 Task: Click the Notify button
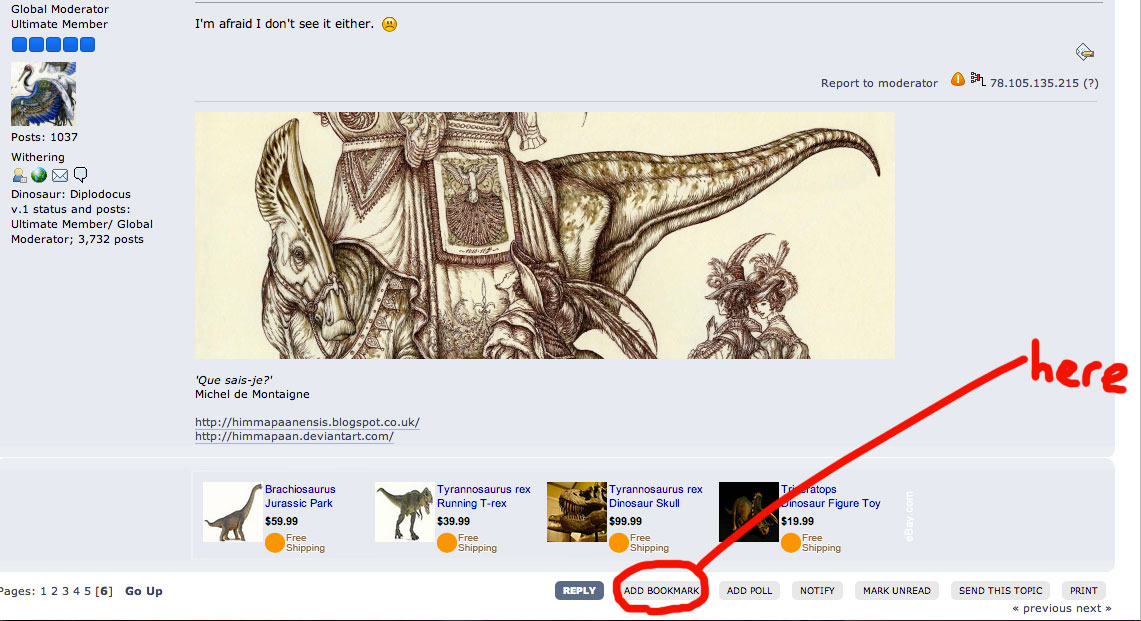click(817, 590)
